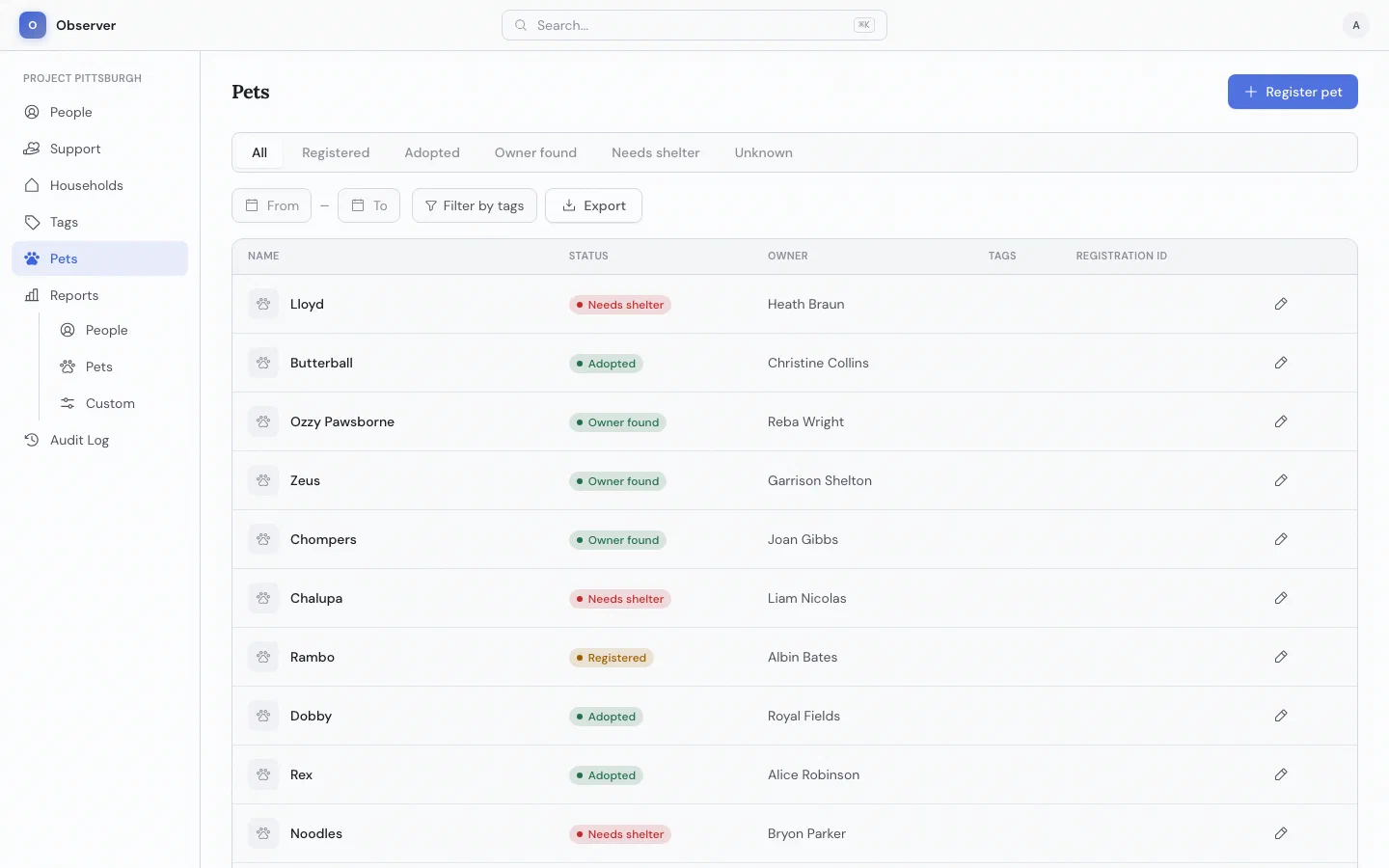1389x868 pixels.
Task: Focus the Search field
Action: coord(694,25)
